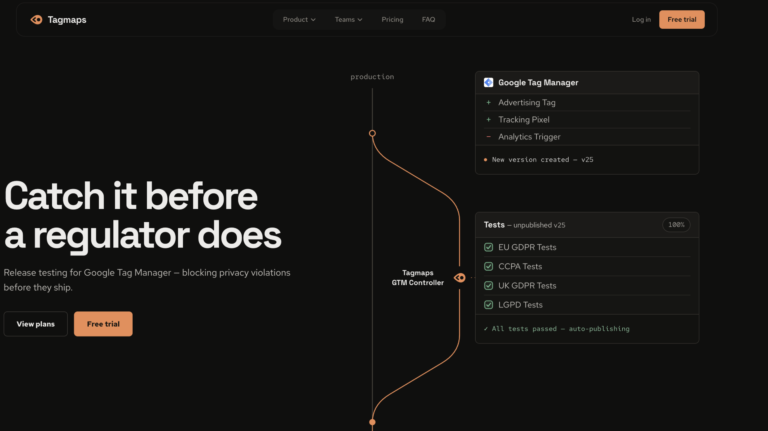This screenshot has height=431, width=768.
Task: Click the production branch label
Action: (x=372, y=77)
